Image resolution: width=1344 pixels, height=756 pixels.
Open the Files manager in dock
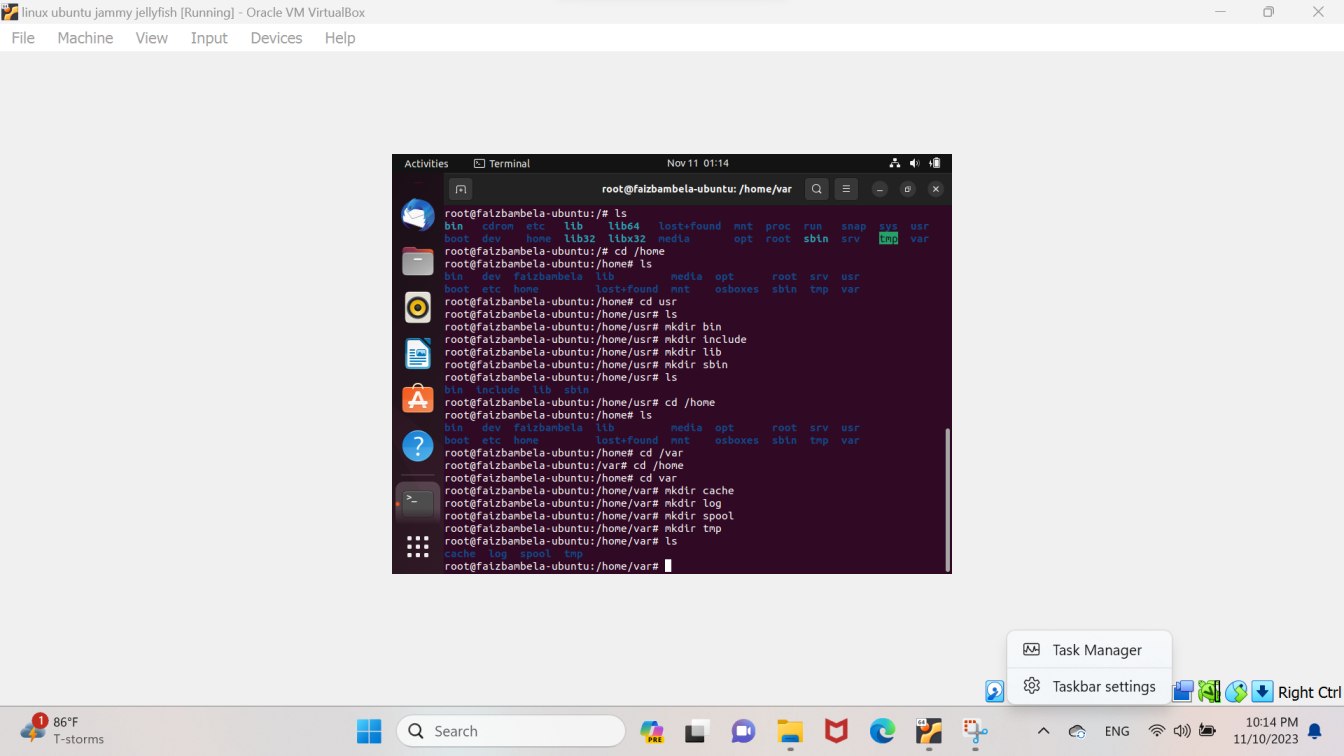pyautogui.click(x=418, y=262)
